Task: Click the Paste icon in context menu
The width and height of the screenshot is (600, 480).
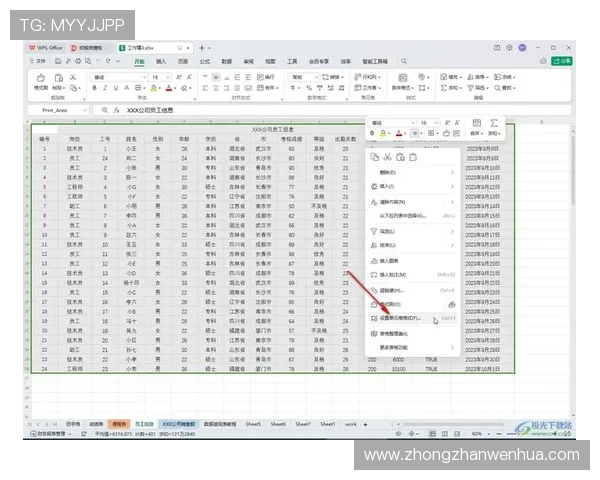Action: (x=400, y=157)
